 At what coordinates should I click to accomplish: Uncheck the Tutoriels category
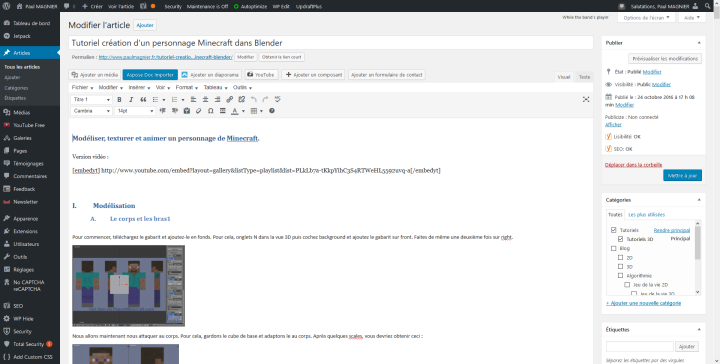[614, 230]
